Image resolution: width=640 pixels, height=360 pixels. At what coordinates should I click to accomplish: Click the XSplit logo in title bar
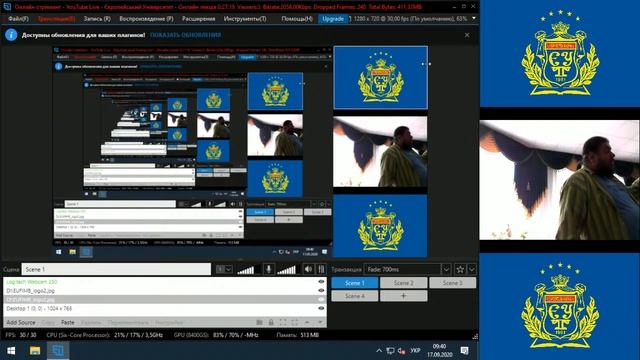point(7,7)
